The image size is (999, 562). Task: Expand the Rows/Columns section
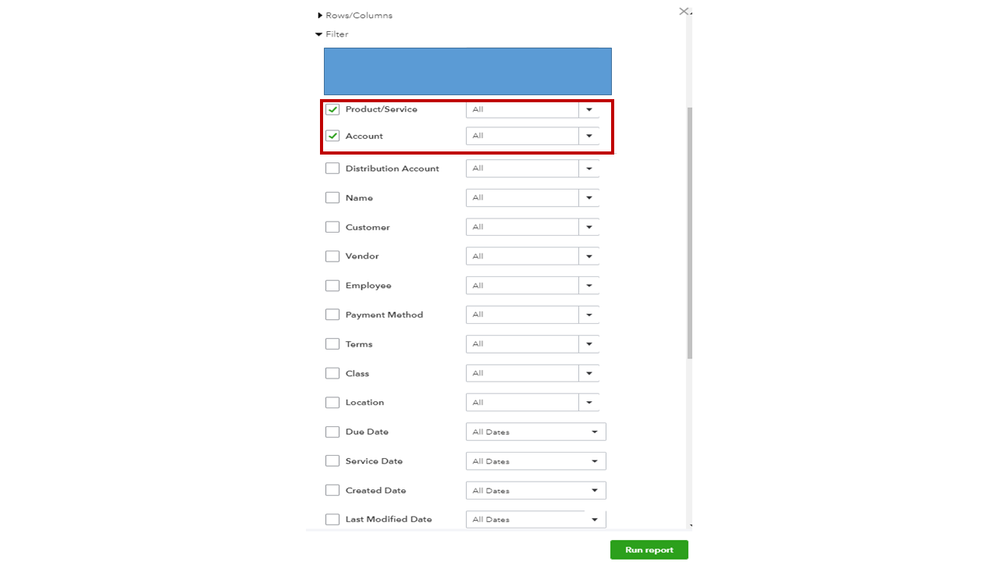tap(320, 16)
